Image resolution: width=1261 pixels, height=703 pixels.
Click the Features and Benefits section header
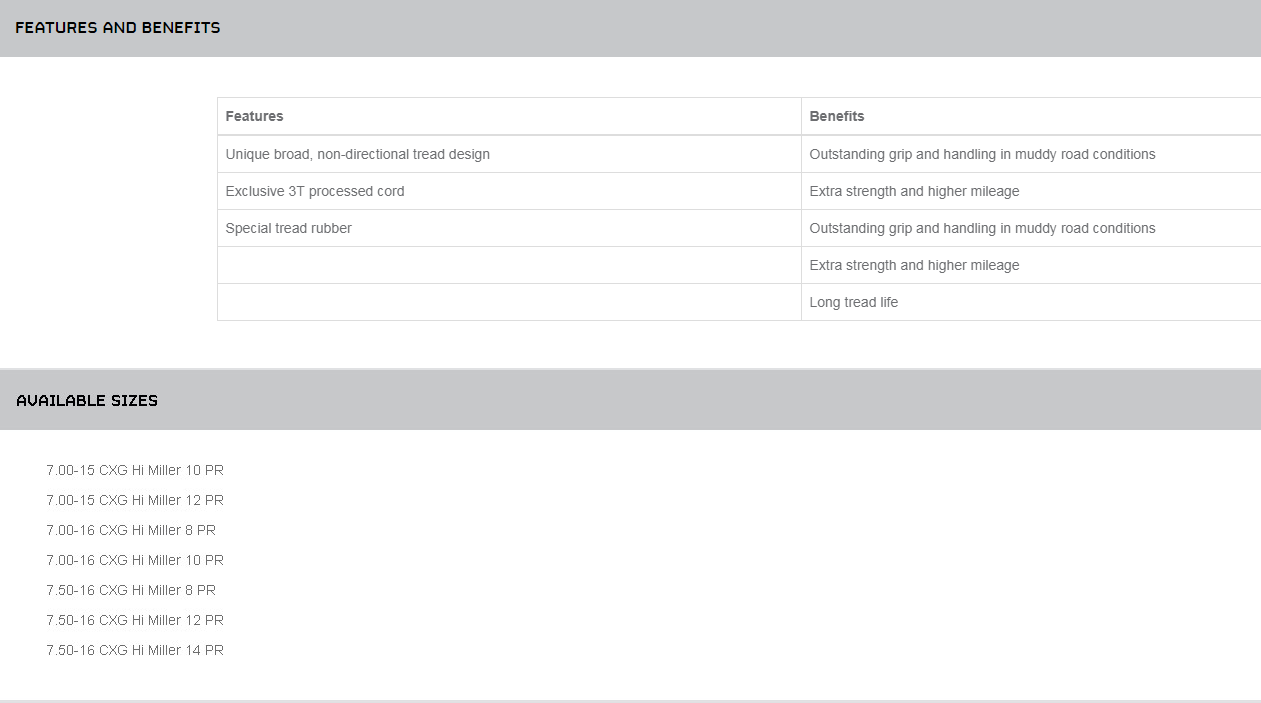coord(118,28)
